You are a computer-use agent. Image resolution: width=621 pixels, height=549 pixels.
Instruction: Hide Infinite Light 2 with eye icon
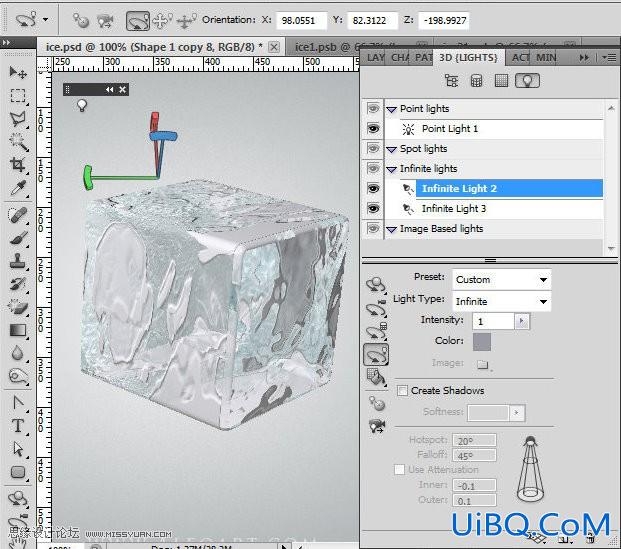click(x=373, y=189)
